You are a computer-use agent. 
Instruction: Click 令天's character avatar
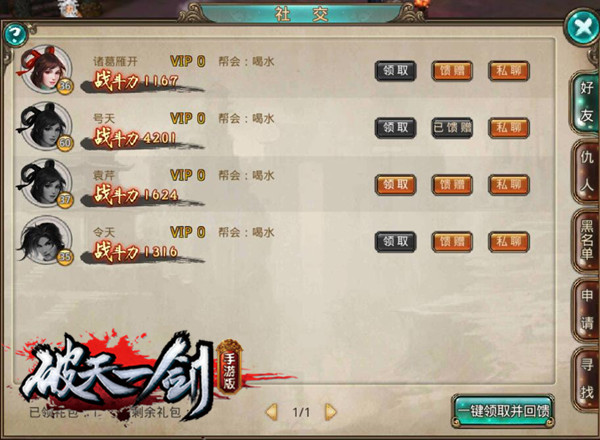(x=46, y=240)
